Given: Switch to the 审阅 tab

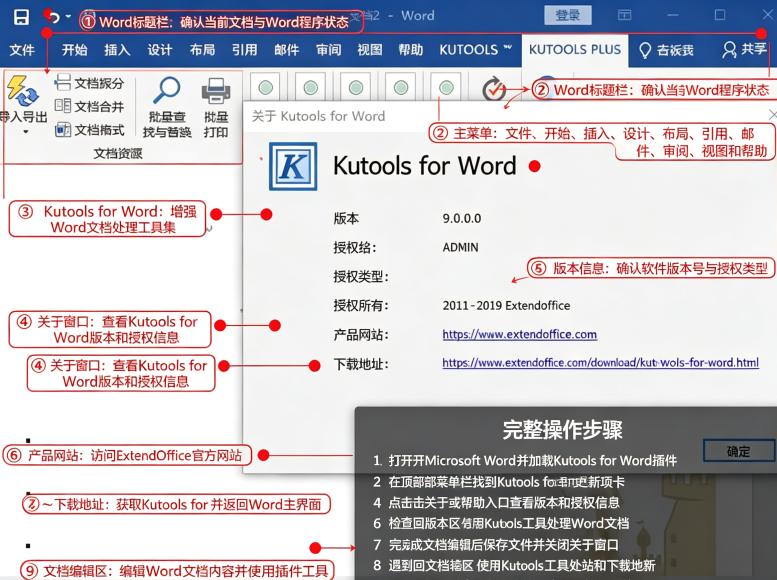Looking at the screenshot, I should (x=329, y=50).
